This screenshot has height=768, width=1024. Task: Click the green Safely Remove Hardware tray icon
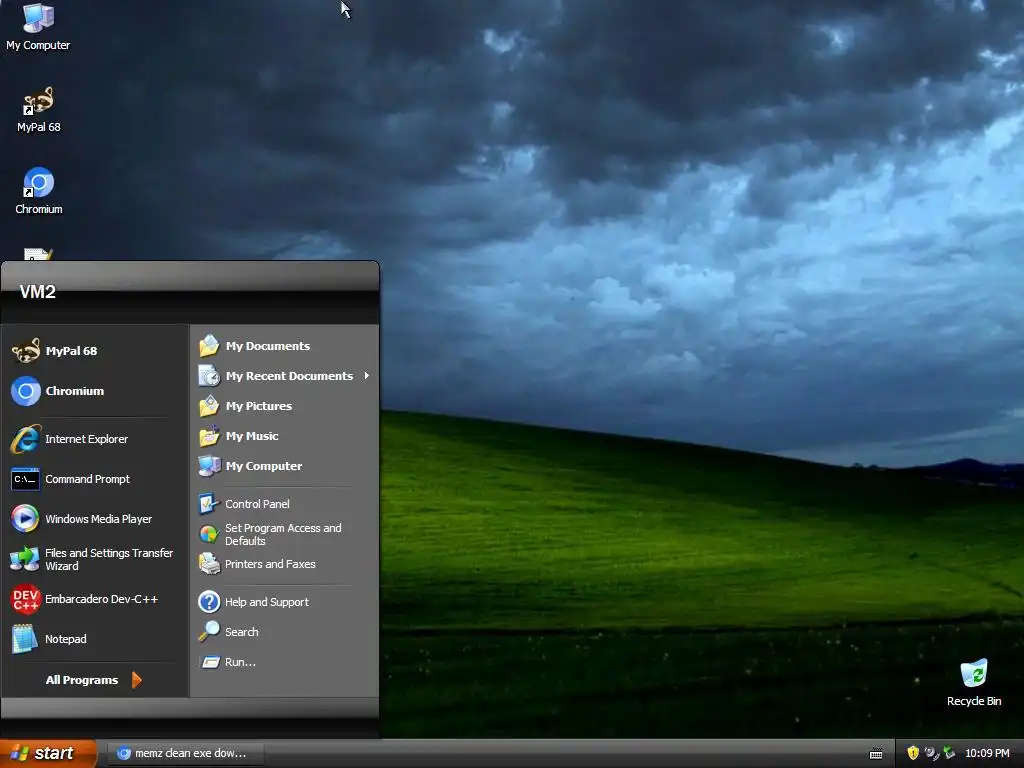tap(949, 753)
